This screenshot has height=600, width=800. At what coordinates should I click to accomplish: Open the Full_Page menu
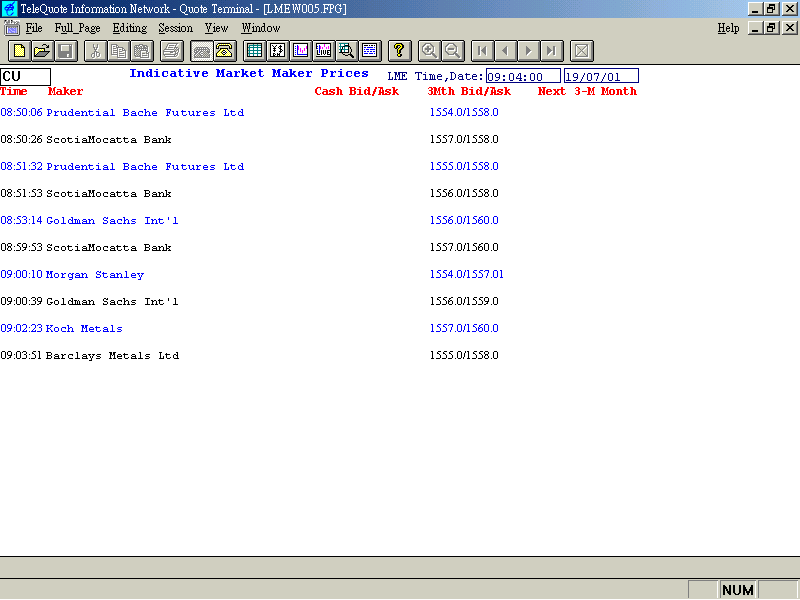[77, 28]
